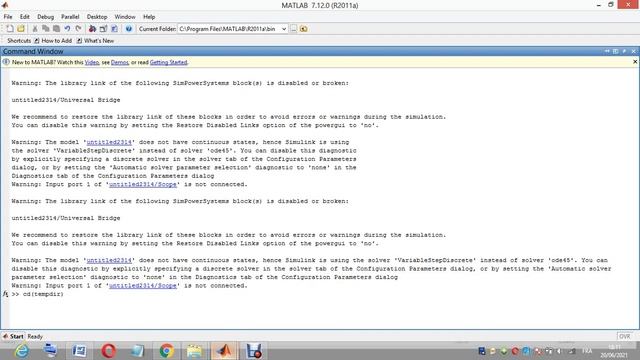Open the MATLAB Start button
640x360 pixels.
(13, 336)
